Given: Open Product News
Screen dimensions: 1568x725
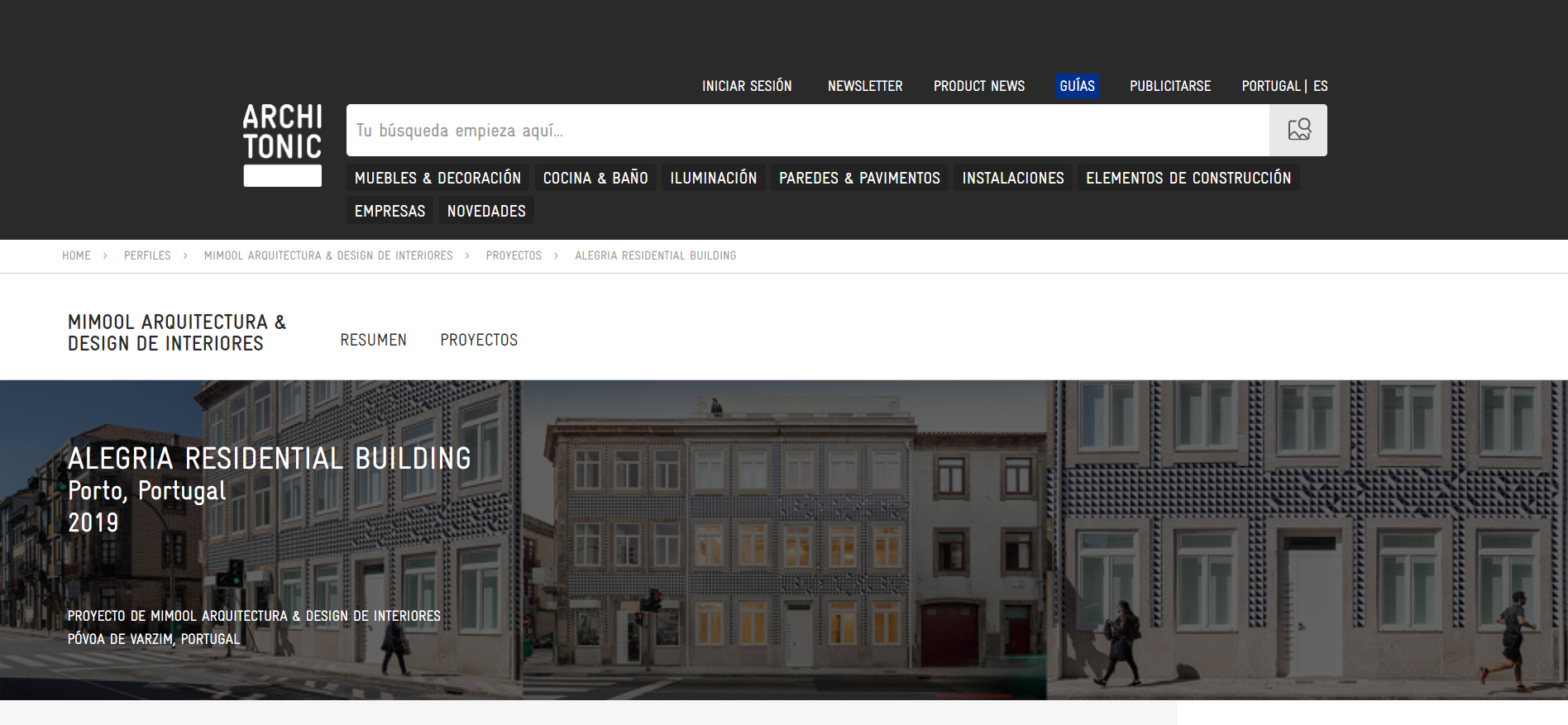Looking at the screenshot, I should point(979,86).
